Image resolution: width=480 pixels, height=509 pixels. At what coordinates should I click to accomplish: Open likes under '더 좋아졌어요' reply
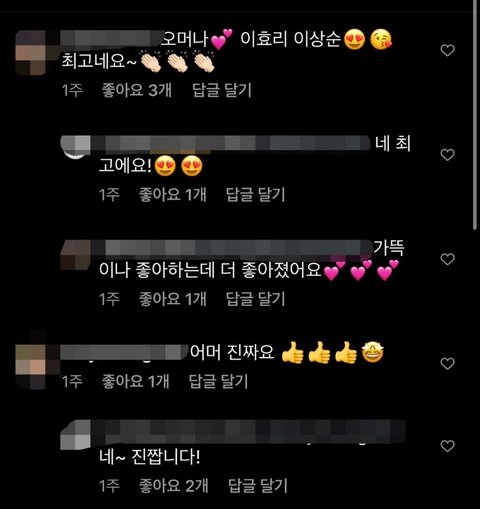coord(173,299)
